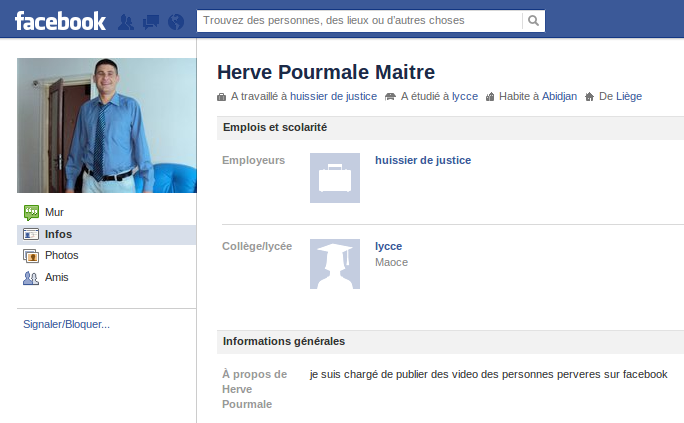684x423 pixels.
Task: Open the lycce school link
Action: 388,246
